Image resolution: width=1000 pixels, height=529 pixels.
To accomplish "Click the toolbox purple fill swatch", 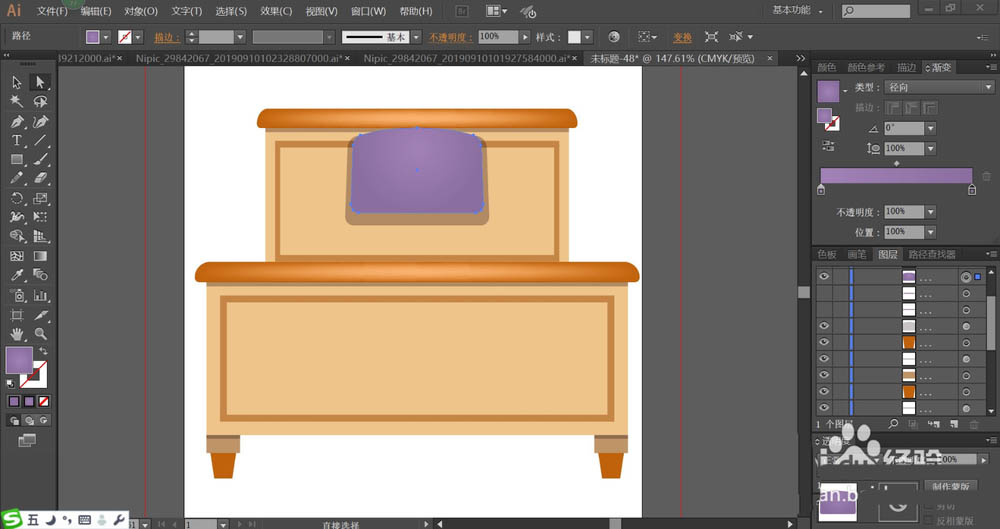I will pos(19,361).
